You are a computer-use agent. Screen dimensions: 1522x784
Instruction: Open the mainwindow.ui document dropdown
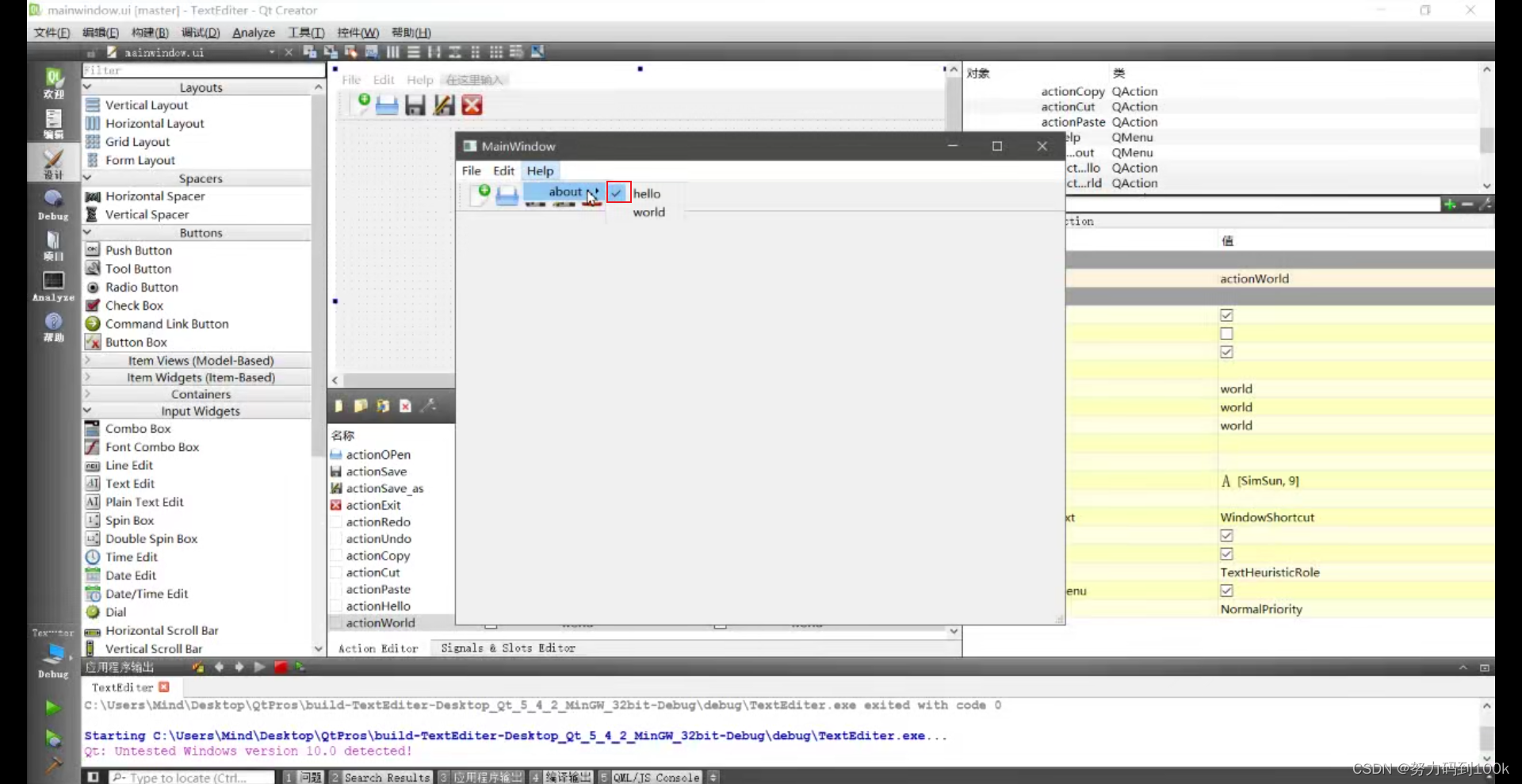pos(270,52)
